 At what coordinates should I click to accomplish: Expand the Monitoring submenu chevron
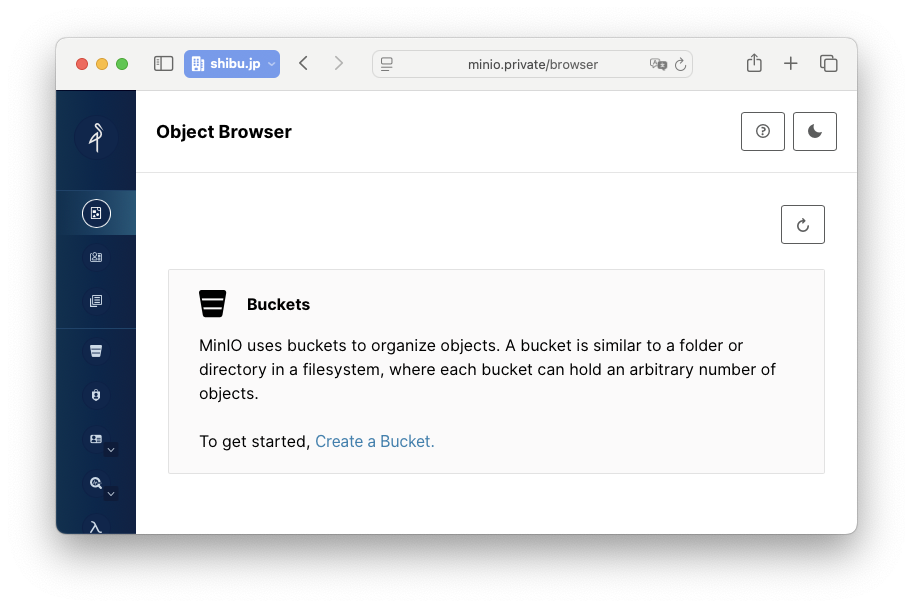[111, 494]
